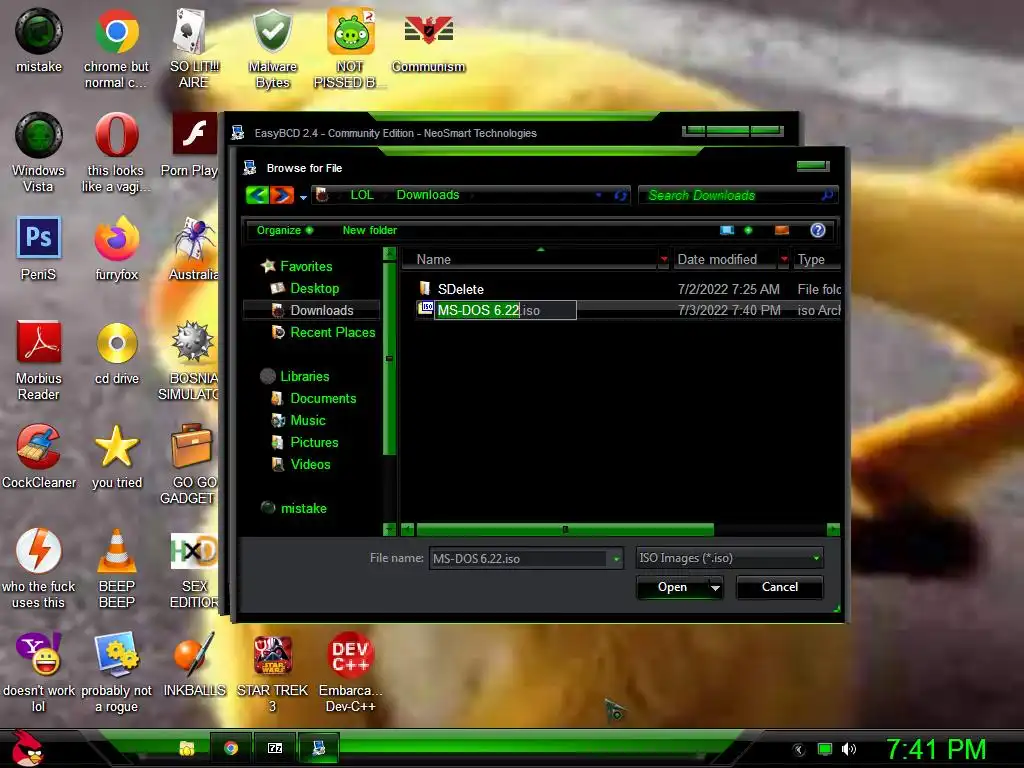Expand the recent locations arrow beside navigation buttons

tap(303, 197)
